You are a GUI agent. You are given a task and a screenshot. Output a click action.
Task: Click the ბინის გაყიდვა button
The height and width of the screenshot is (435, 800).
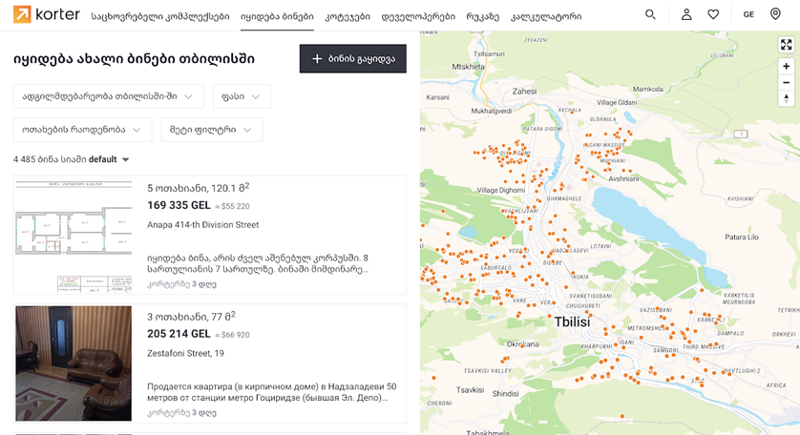click(353, 59)
